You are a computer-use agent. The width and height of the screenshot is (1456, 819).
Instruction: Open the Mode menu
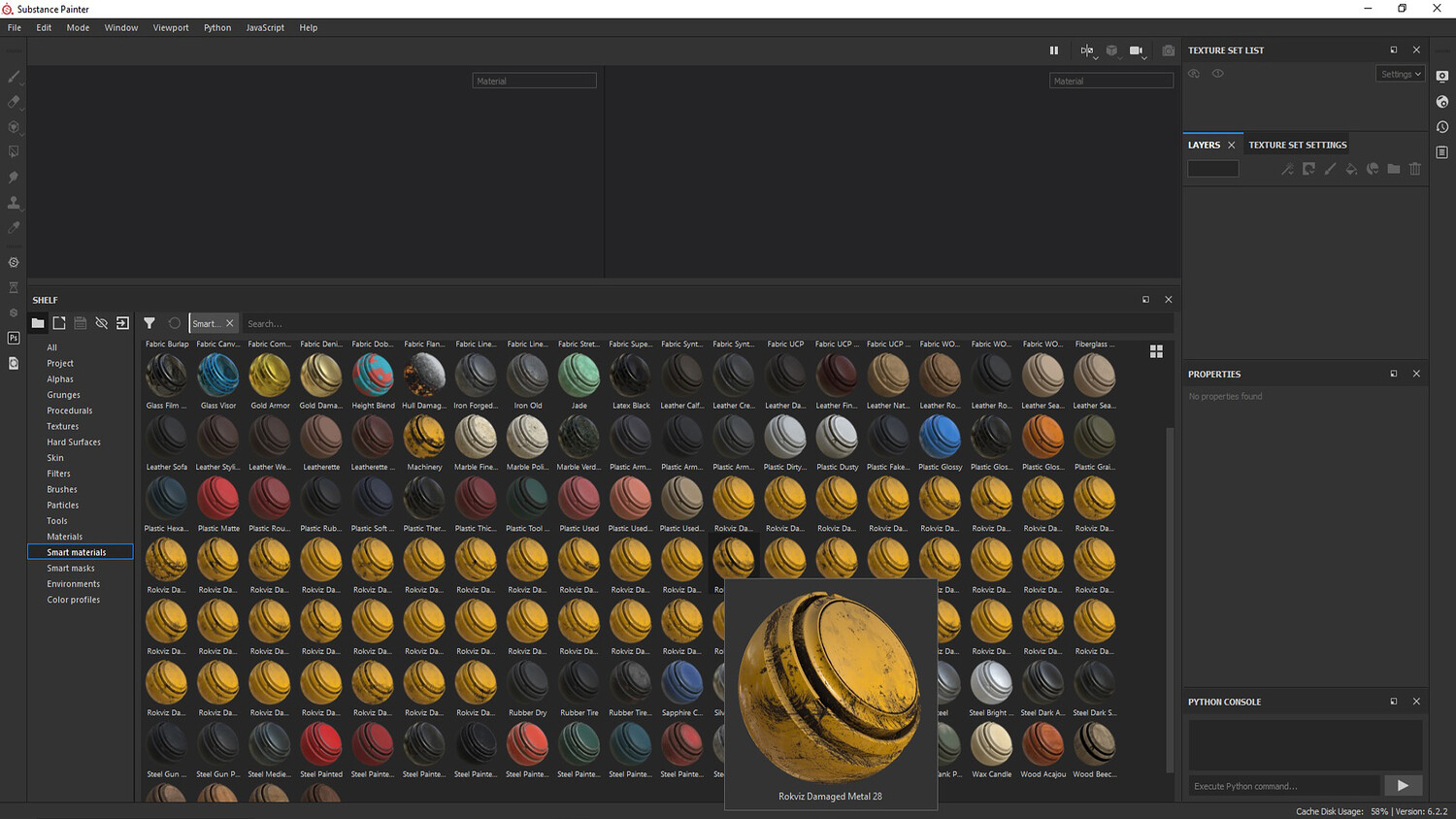(78, 28)
